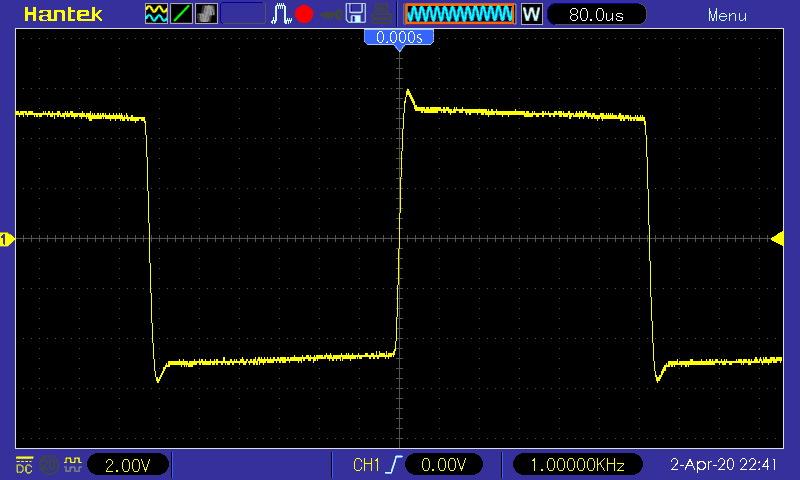Click the dual sine wave display icon

click(x=156, y=14)
